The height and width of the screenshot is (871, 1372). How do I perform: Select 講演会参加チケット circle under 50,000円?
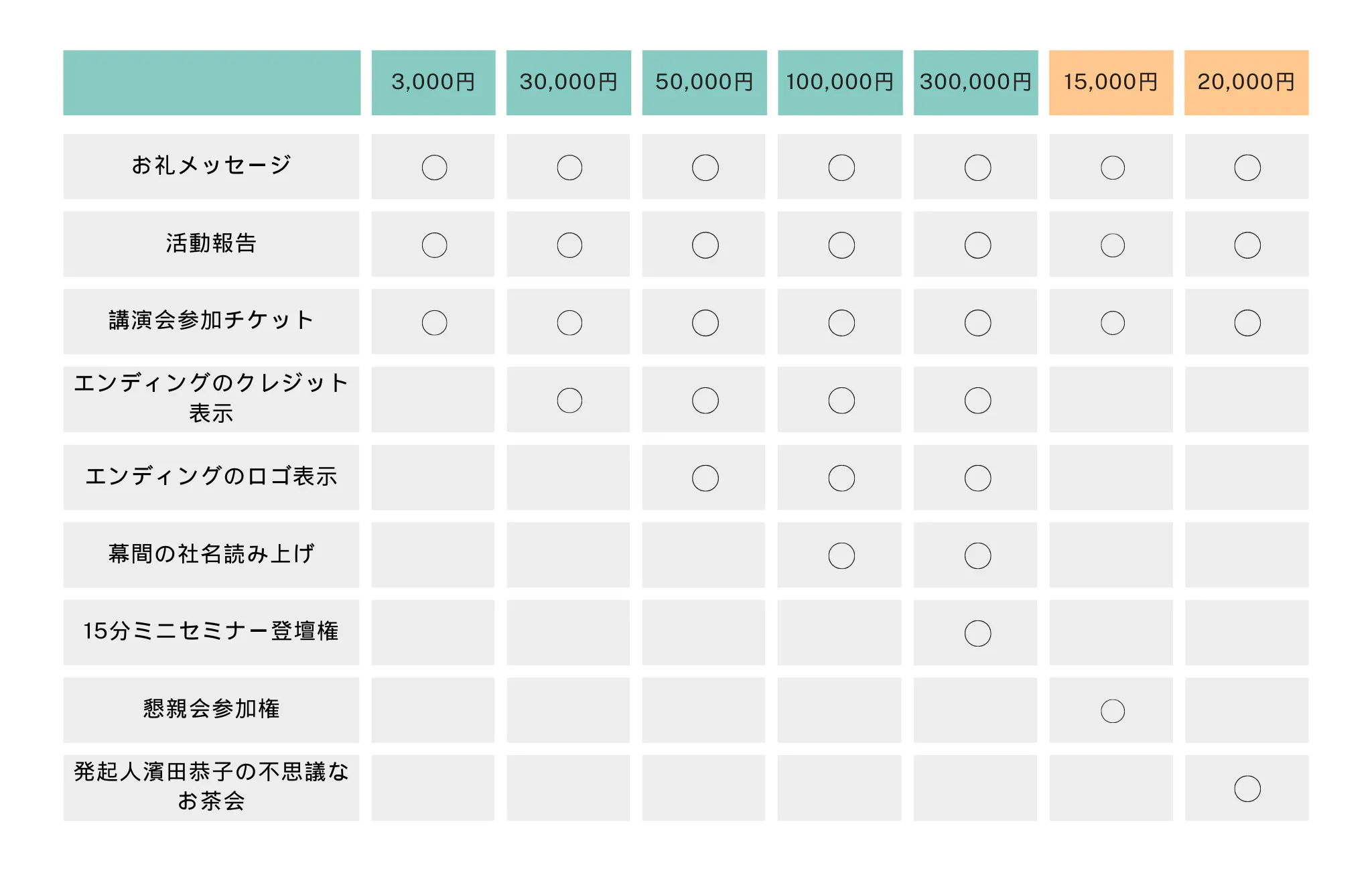click(x=705, y=323)
